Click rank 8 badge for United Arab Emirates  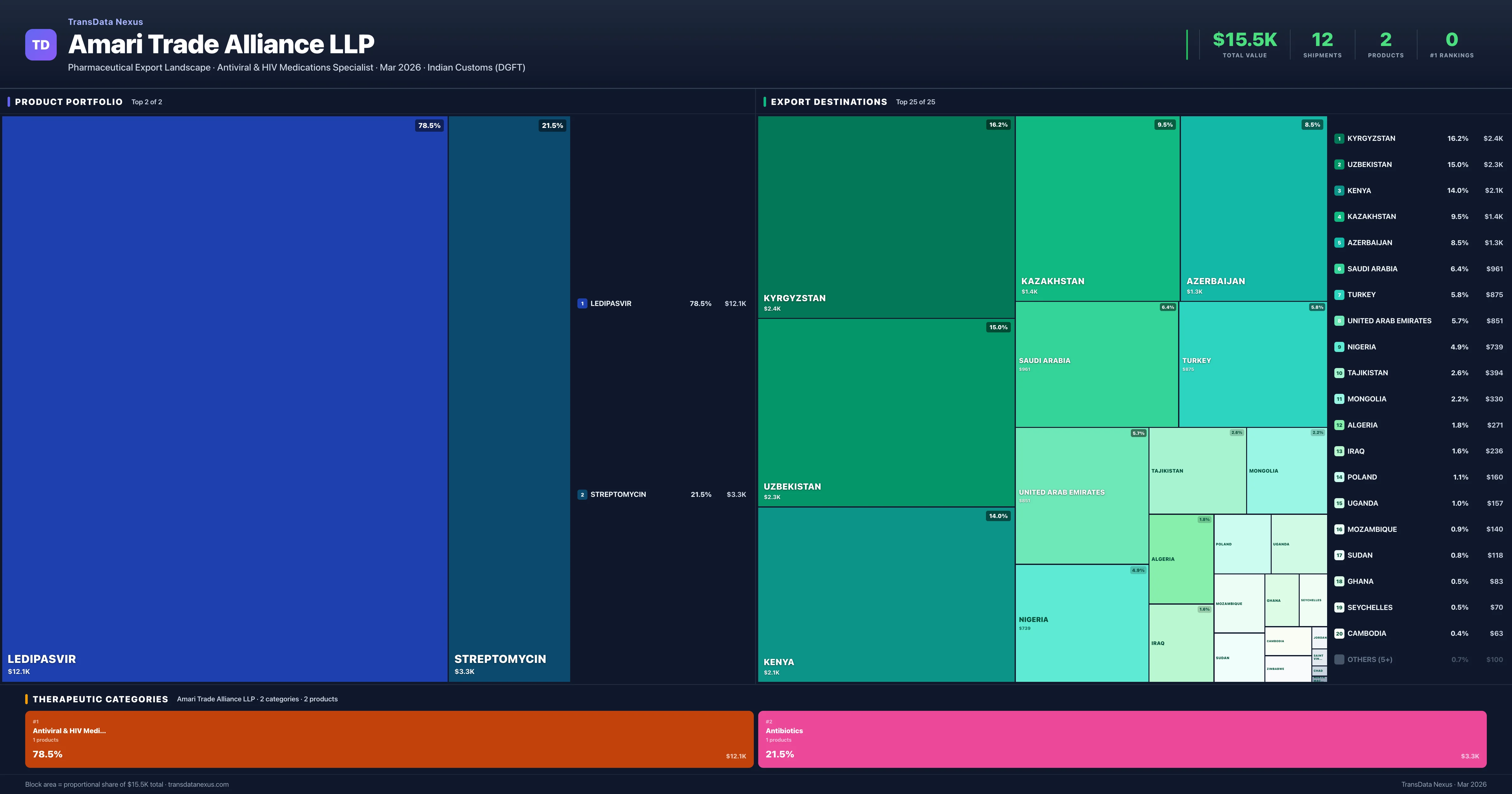[1339, 321]
